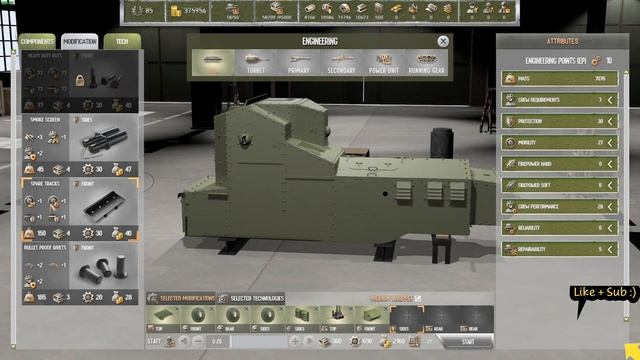Open the Selected Technologies tab
The height and width of the screenshot is (360, 640).
pyautogui.click(x=251, y=298)
